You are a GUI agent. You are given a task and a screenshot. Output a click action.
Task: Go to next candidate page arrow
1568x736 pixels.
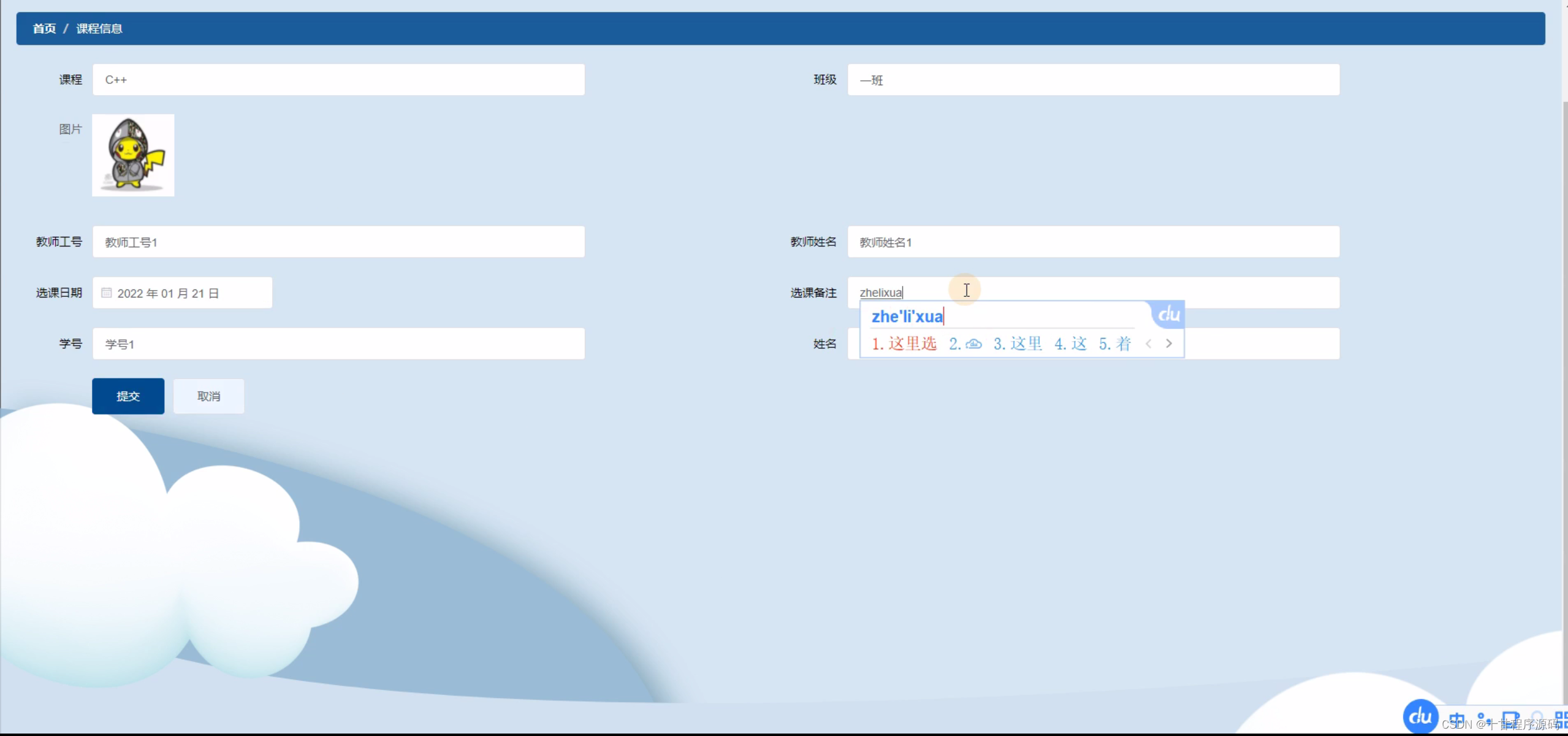[x=1169, y=344]
